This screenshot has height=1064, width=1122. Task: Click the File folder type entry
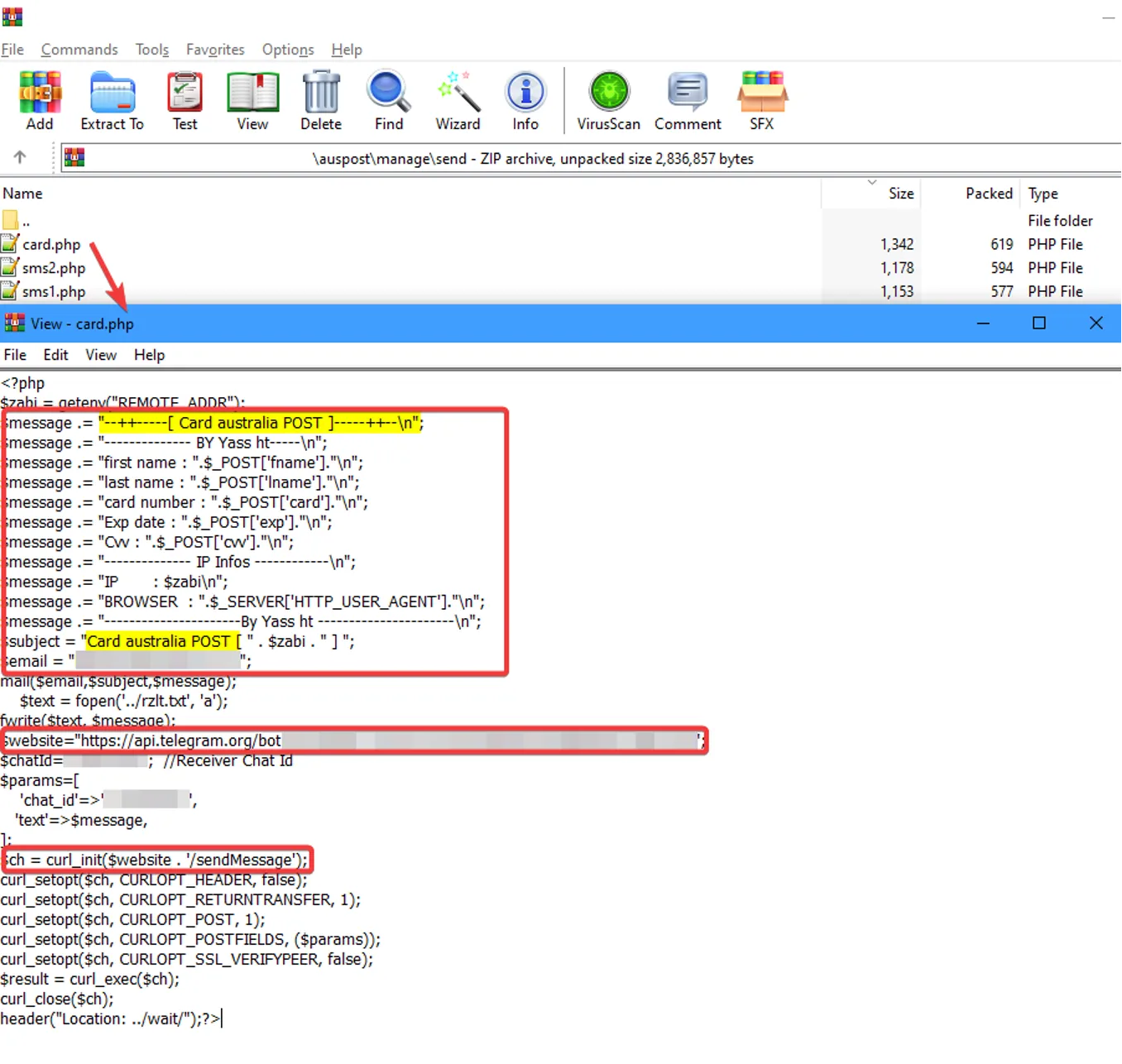coord(1060,220)
